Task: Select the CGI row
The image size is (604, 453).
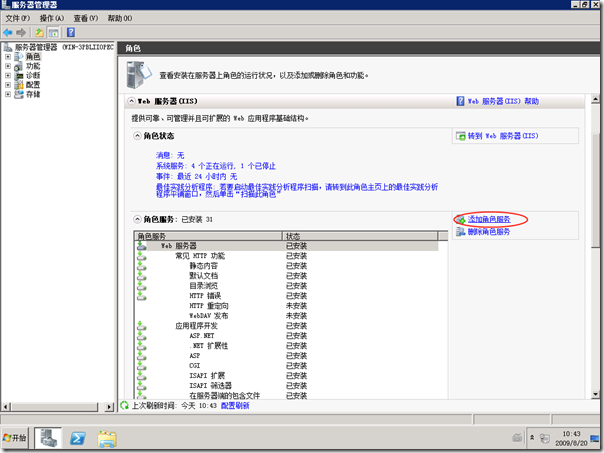Action: pos(286,366)
